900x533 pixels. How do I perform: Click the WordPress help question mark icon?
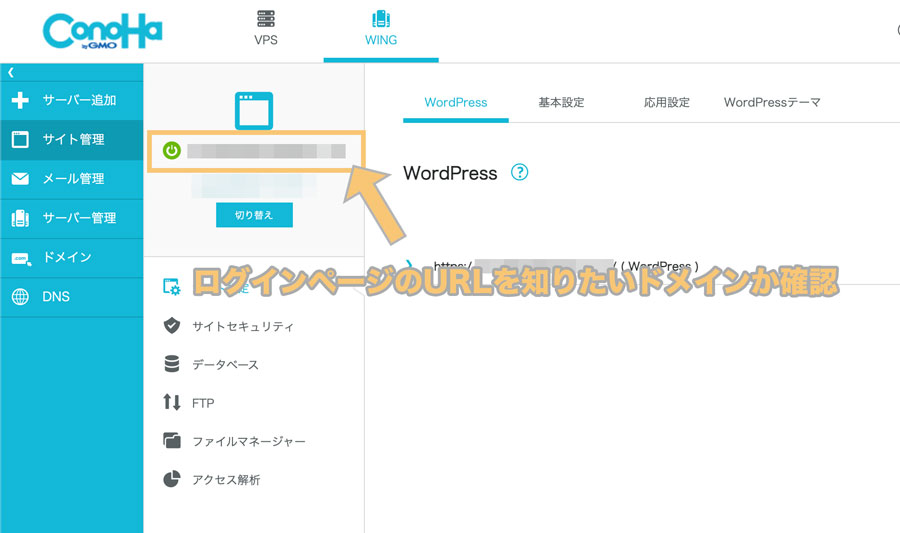(x=519, y=172)
